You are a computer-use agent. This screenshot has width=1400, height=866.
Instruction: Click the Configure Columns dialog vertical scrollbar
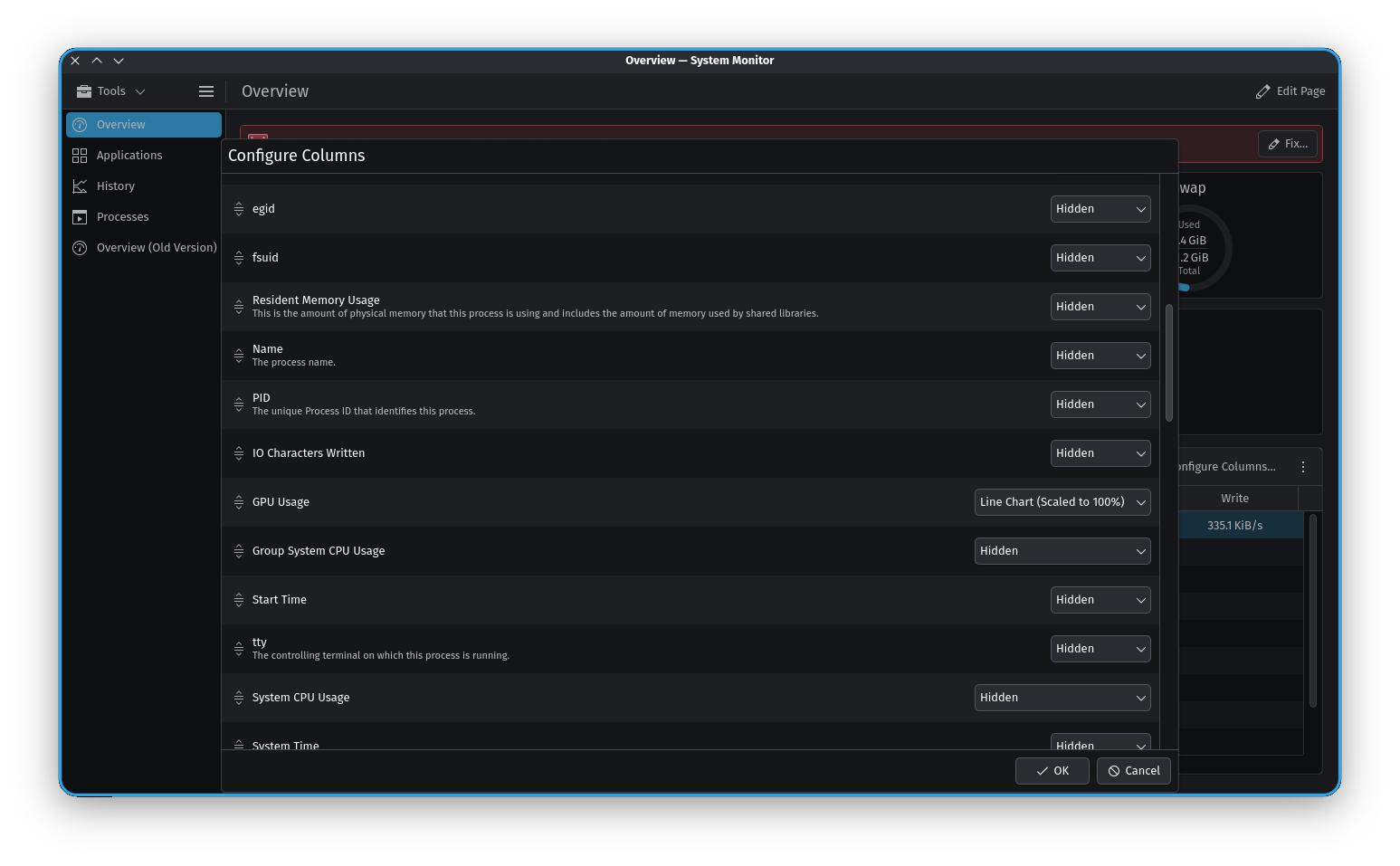(x=1169, y=362)
